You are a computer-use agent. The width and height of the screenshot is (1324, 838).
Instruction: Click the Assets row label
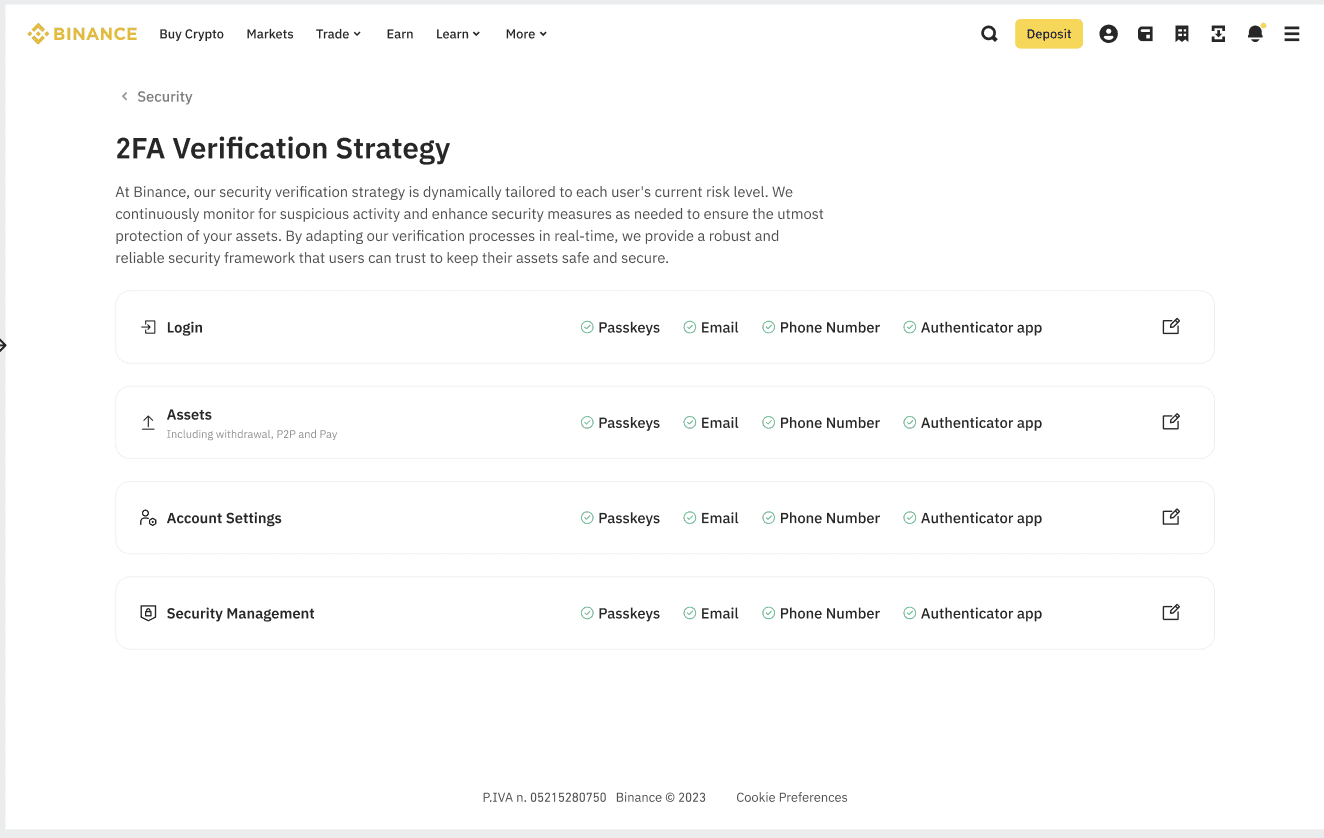click(189, 414)
